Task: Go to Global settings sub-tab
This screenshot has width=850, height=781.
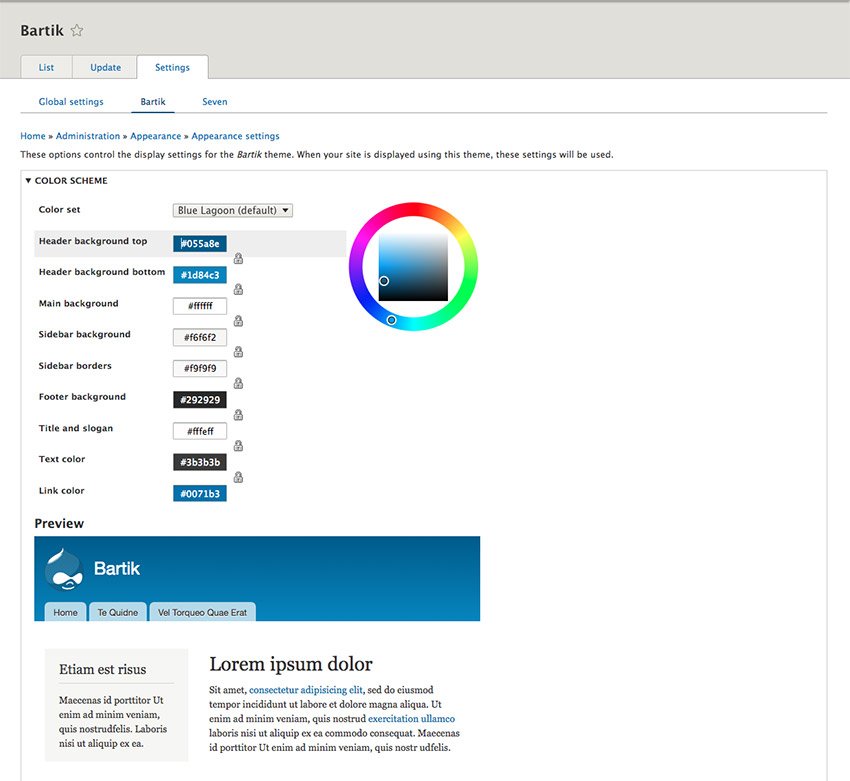Action: coord(71,102)
